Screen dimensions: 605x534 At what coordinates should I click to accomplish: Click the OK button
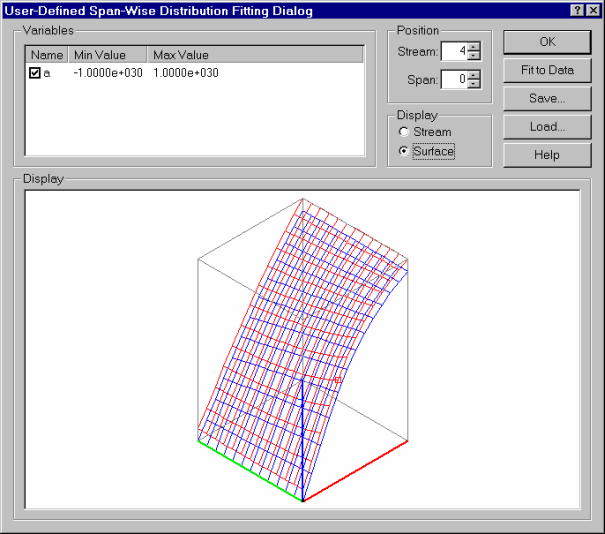tap(547, 42)
